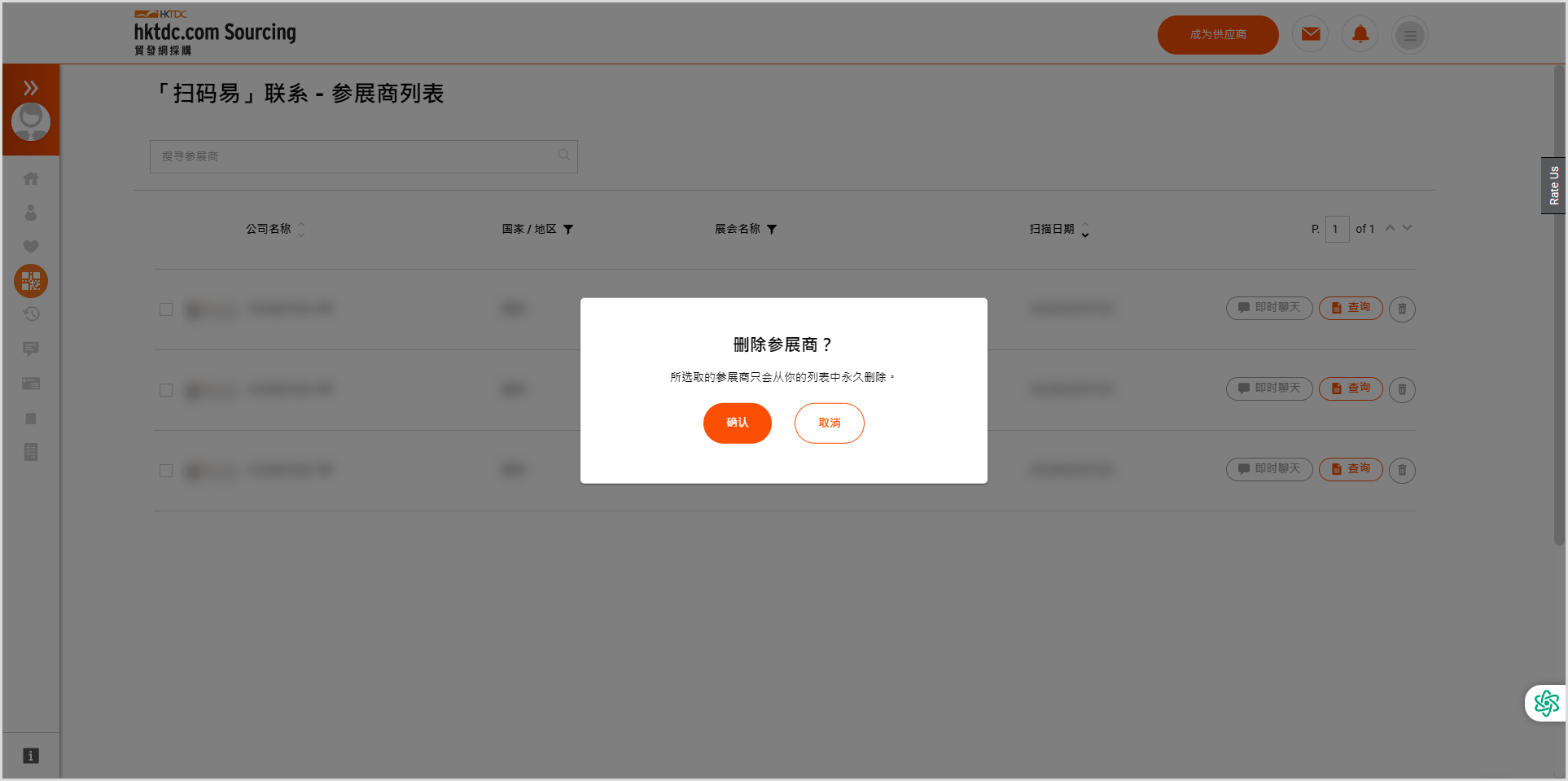
Task: Click the page number input box
Action: (1337, 229)
